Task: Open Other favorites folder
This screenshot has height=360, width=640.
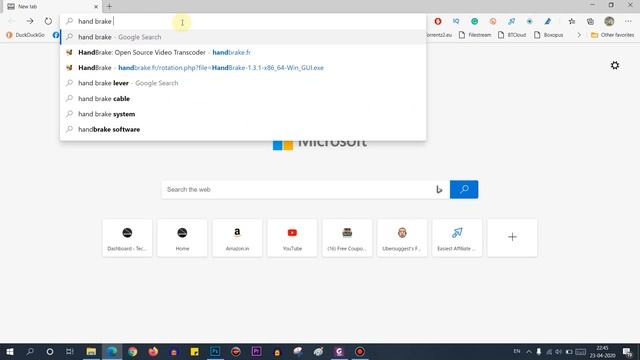Action: point(612,35)
